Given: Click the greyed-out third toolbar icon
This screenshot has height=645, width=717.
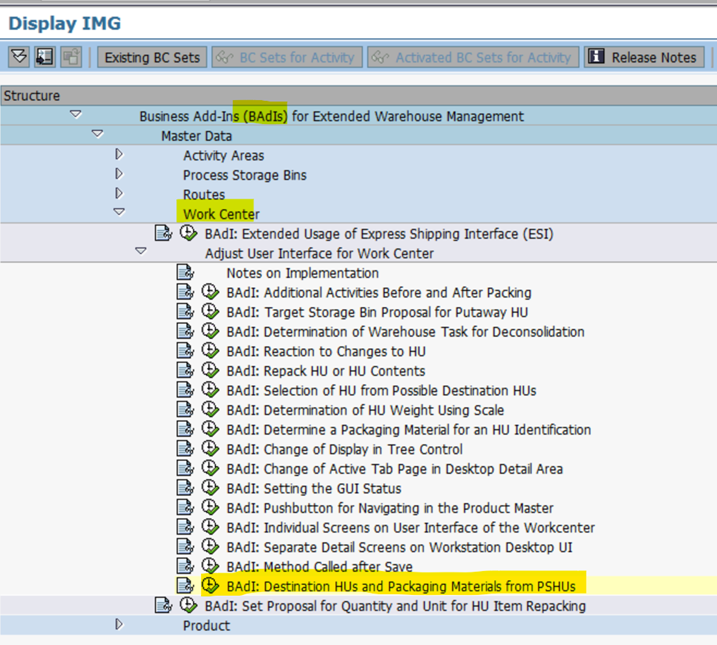Looking at the screenshot, I should [x=70, y=57].
